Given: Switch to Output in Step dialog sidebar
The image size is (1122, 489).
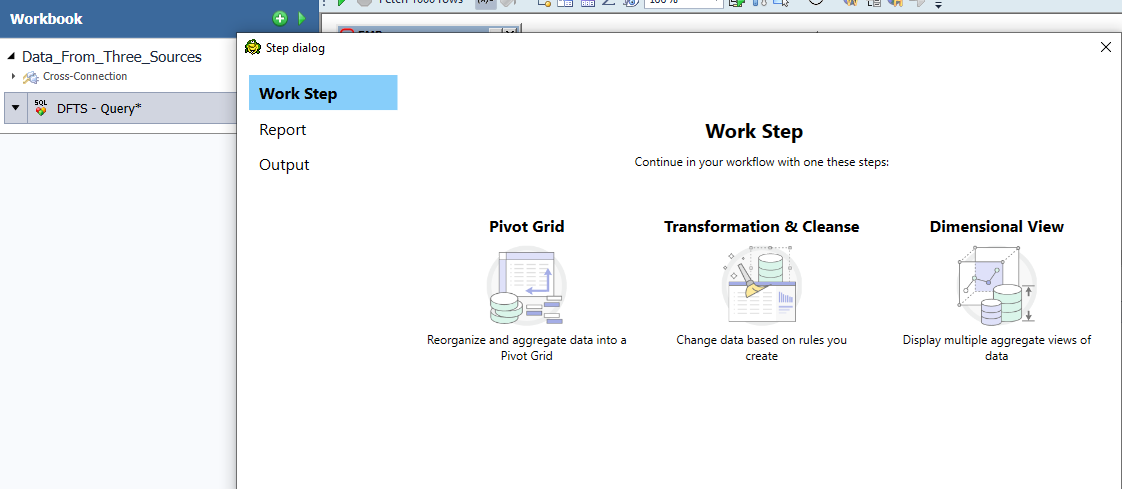Looking at the screenshot, I should click(x=284, y=165).
